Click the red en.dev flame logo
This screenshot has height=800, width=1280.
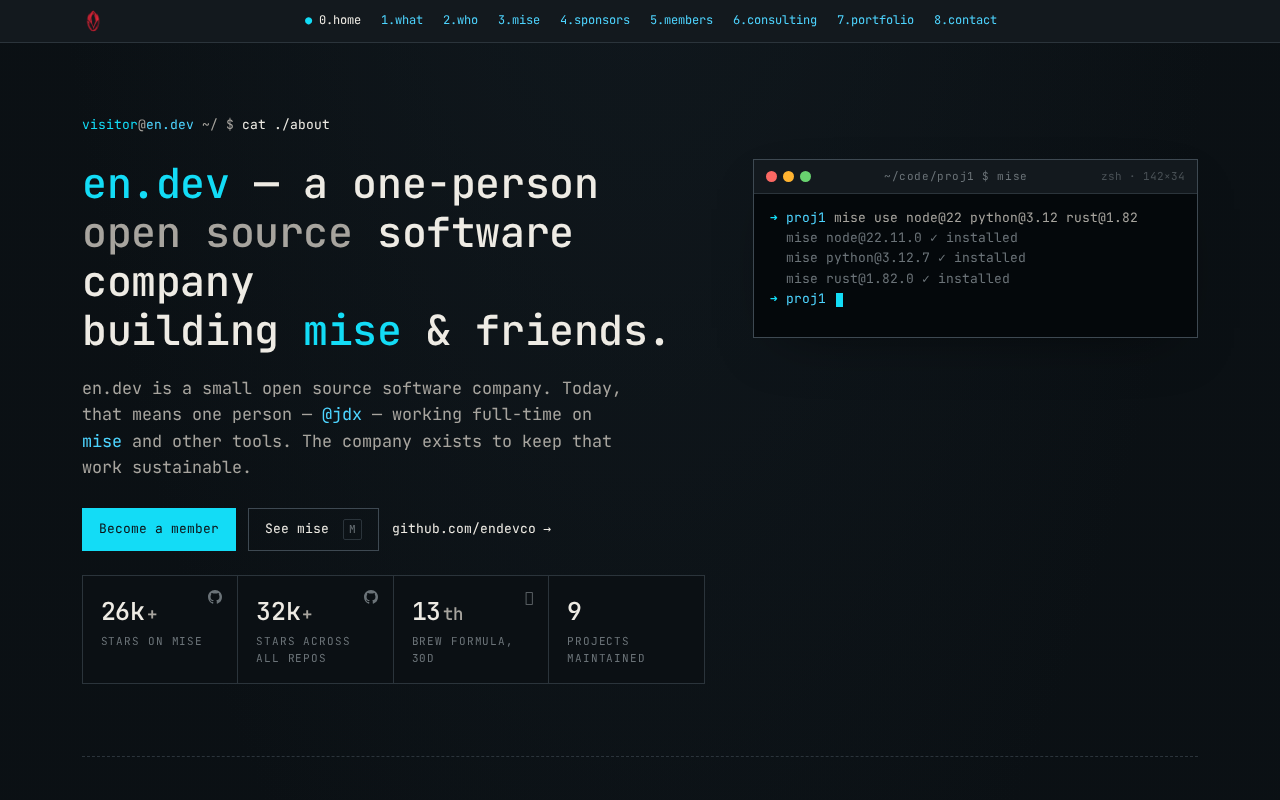coord(93,21)
